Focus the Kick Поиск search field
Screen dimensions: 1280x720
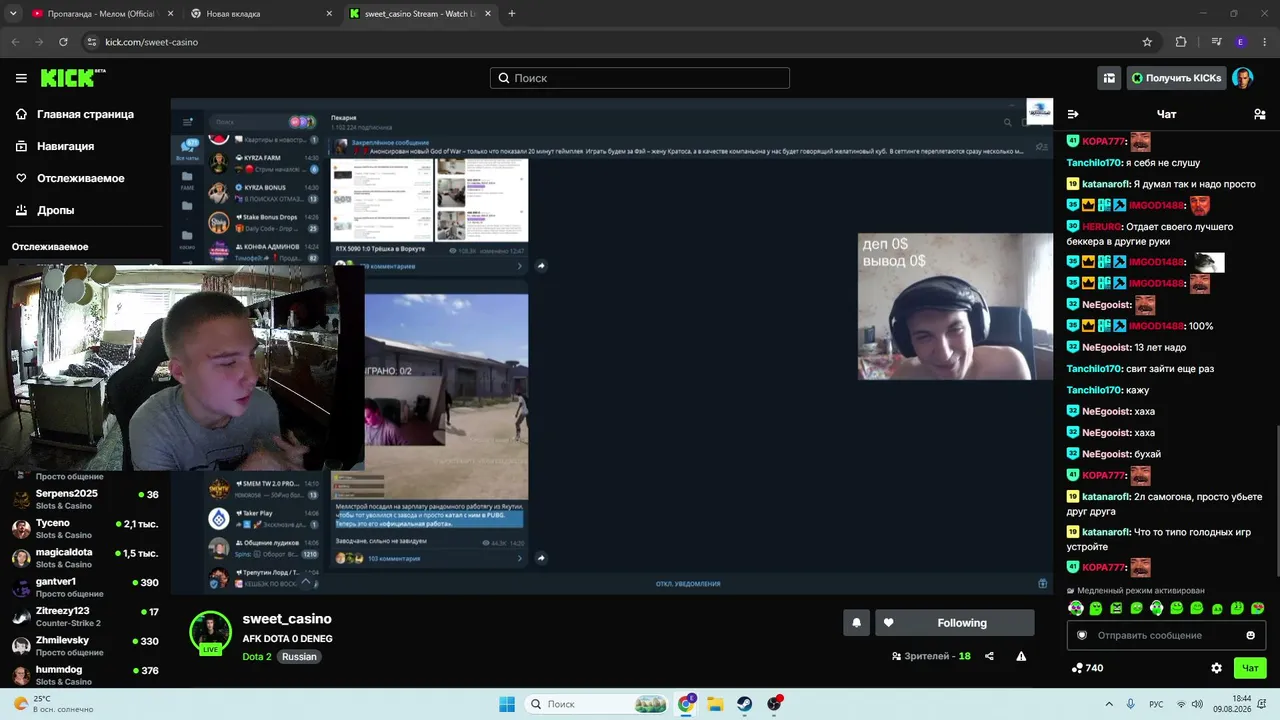[640, 78]
